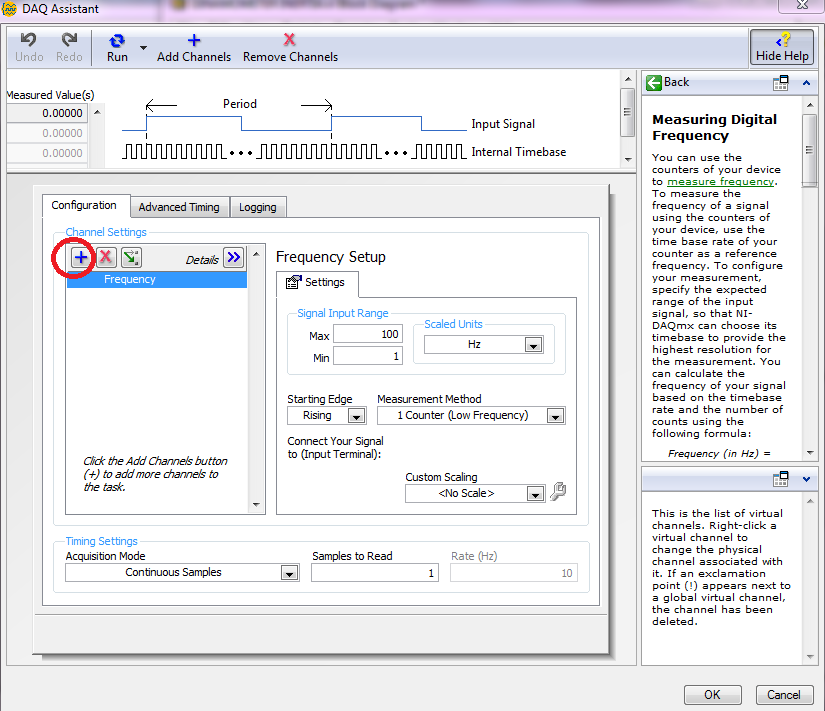Click the Max signal input range field

pyautogui.click(x=367, y=334)
